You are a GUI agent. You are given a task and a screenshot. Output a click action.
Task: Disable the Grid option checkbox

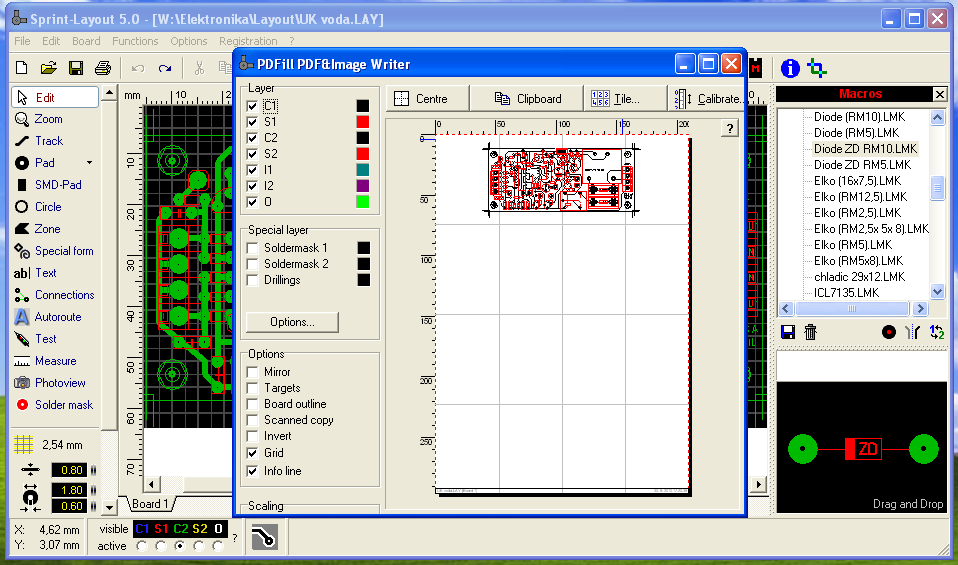pyautogui.click(x=252, y=453)
